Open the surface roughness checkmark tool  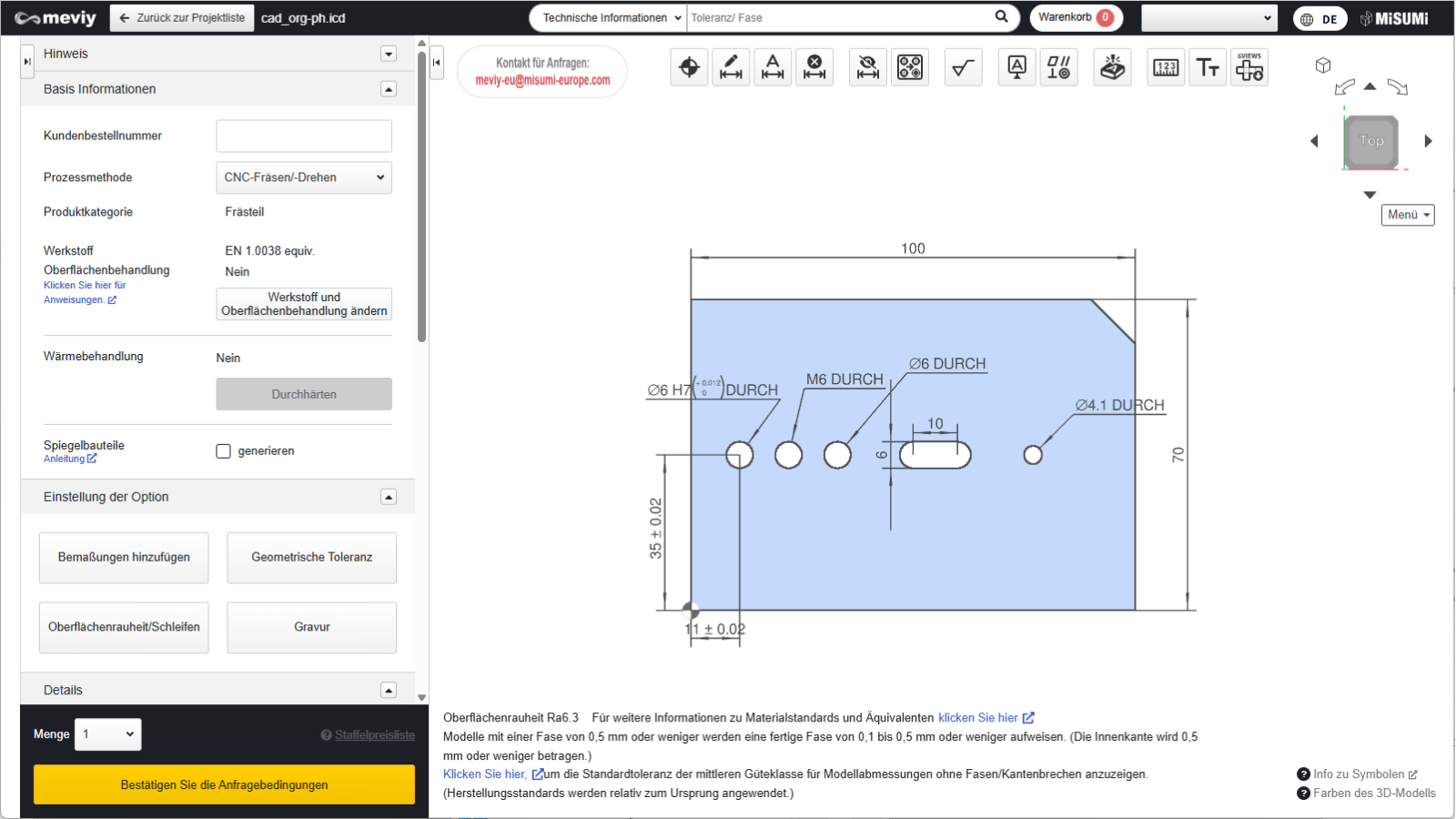[x=963, y=67]
